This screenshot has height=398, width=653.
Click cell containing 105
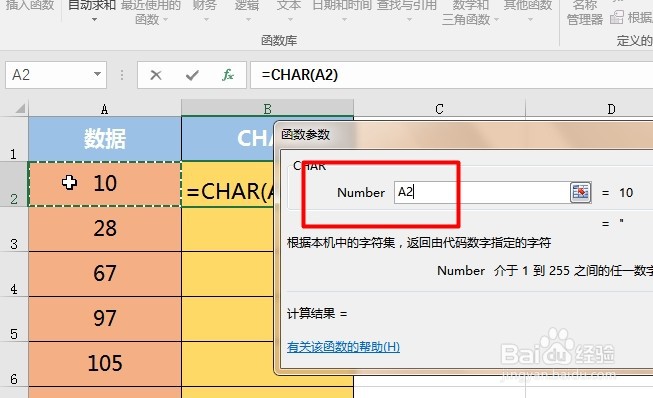coord(105,364)
